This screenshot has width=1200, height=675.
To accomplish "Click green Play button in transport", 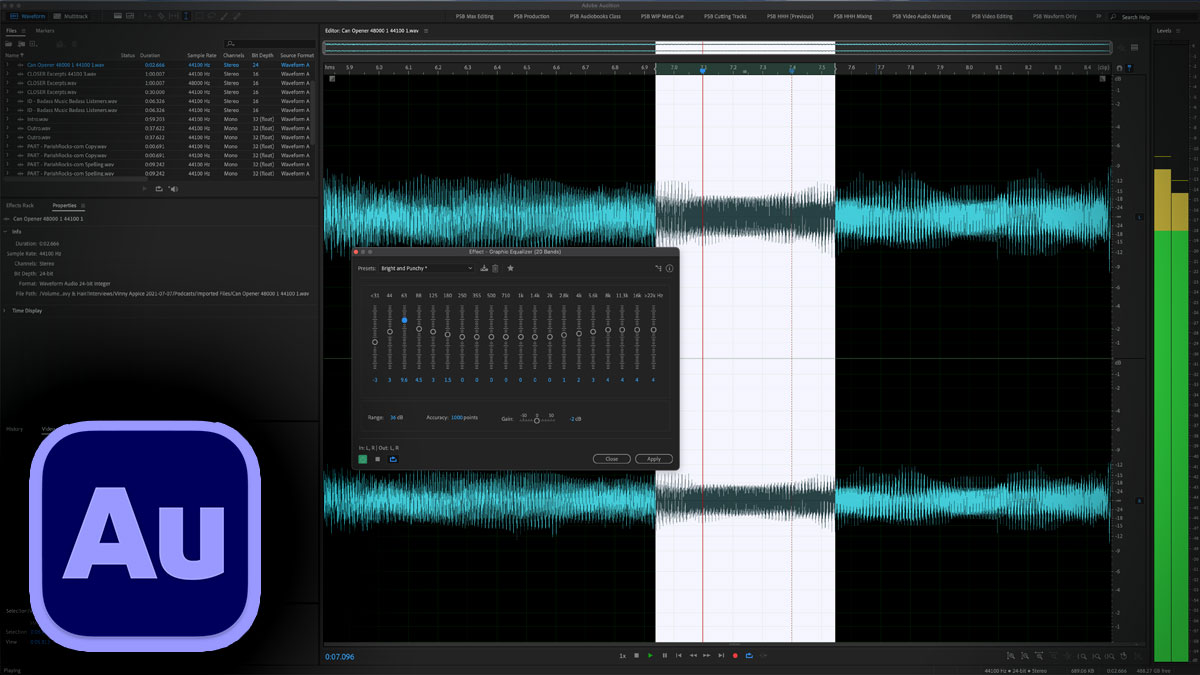I will pos(650,656).
